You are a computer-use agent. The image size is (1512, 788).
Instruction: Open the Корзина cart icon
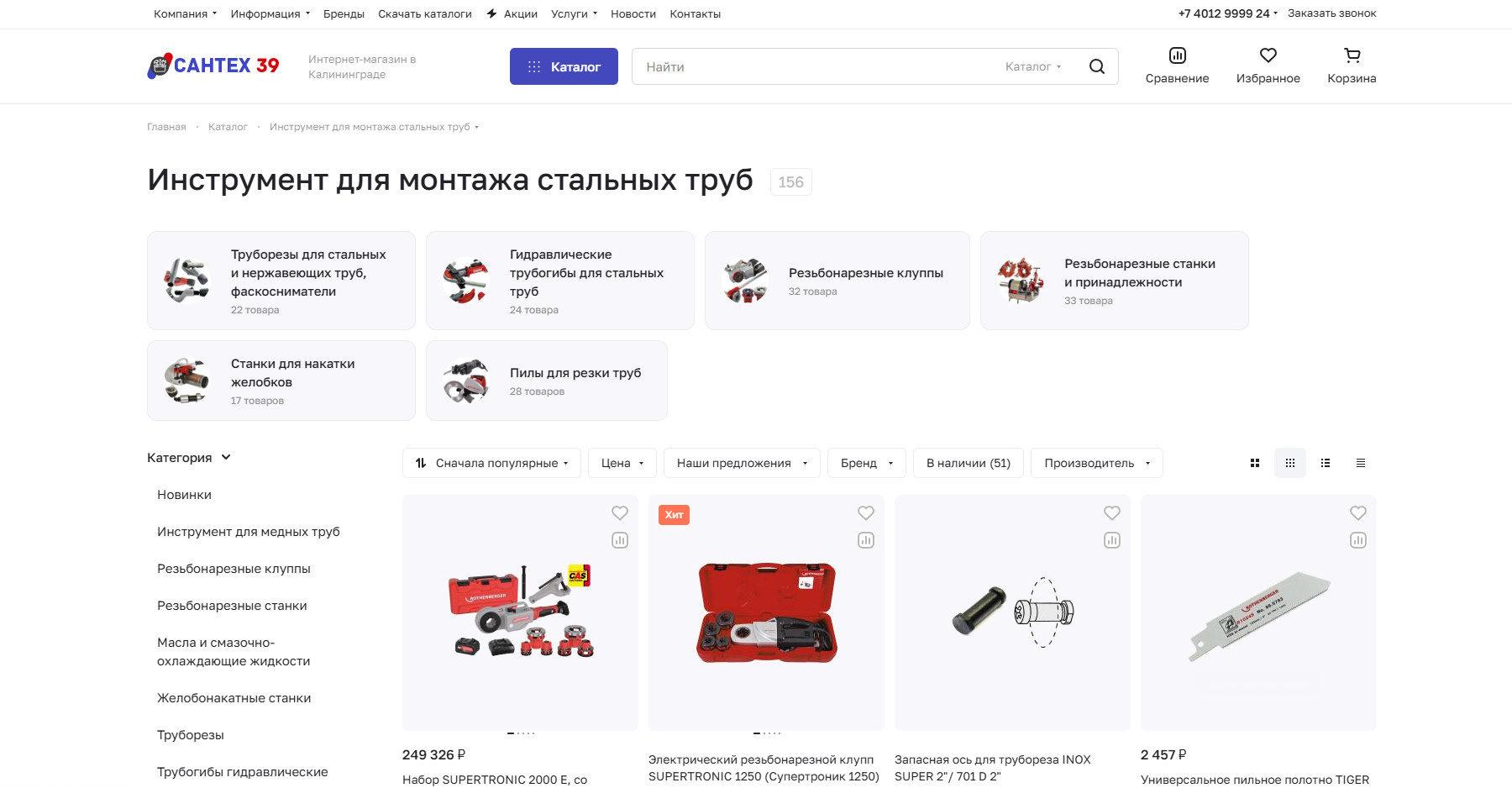(x=1352, y=55)
